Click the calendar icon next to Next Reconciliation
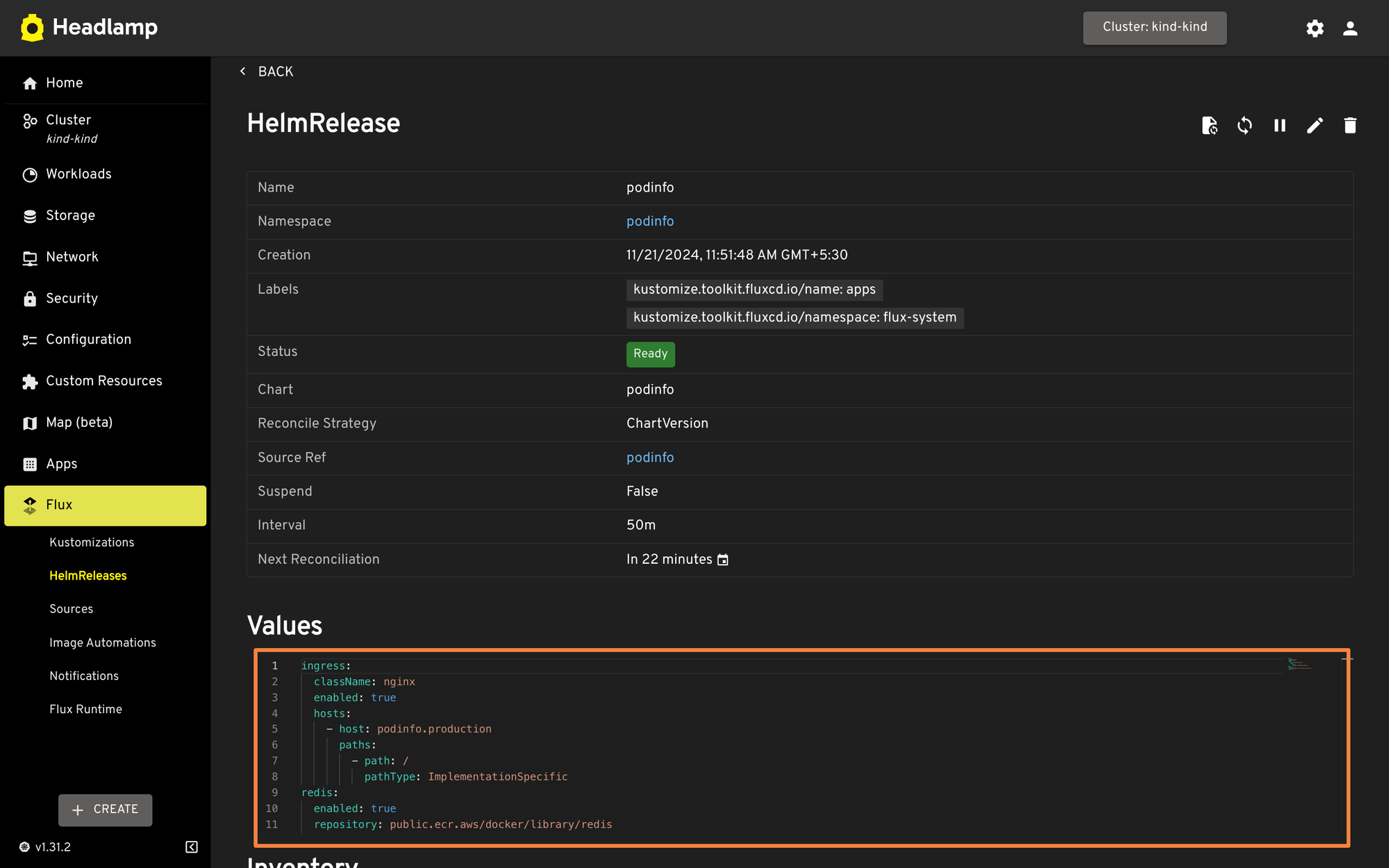Viewport: 1389px width, 868px height. pos(723,560)
